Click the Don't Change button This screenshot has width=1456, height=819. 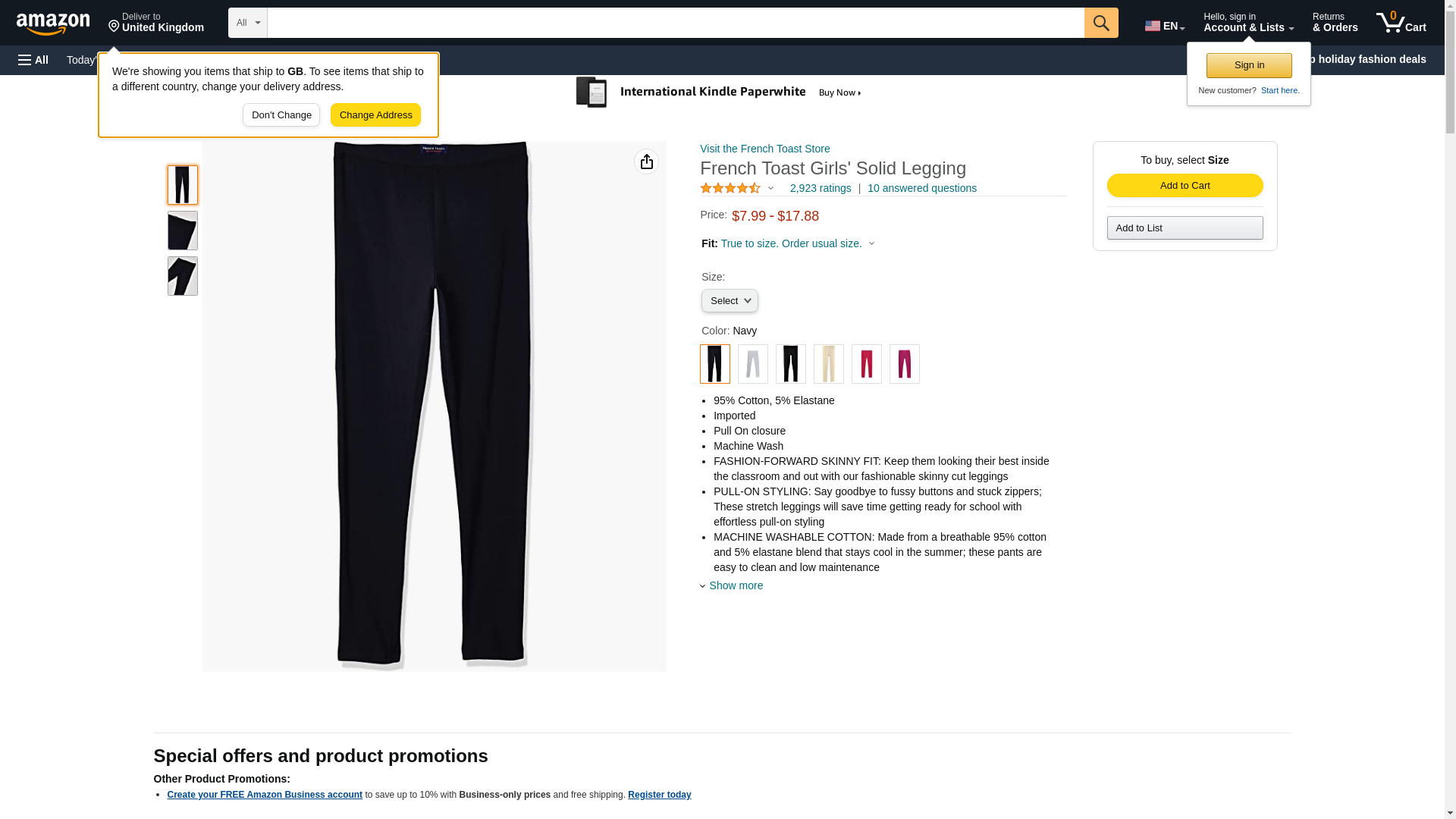(281, 115)
